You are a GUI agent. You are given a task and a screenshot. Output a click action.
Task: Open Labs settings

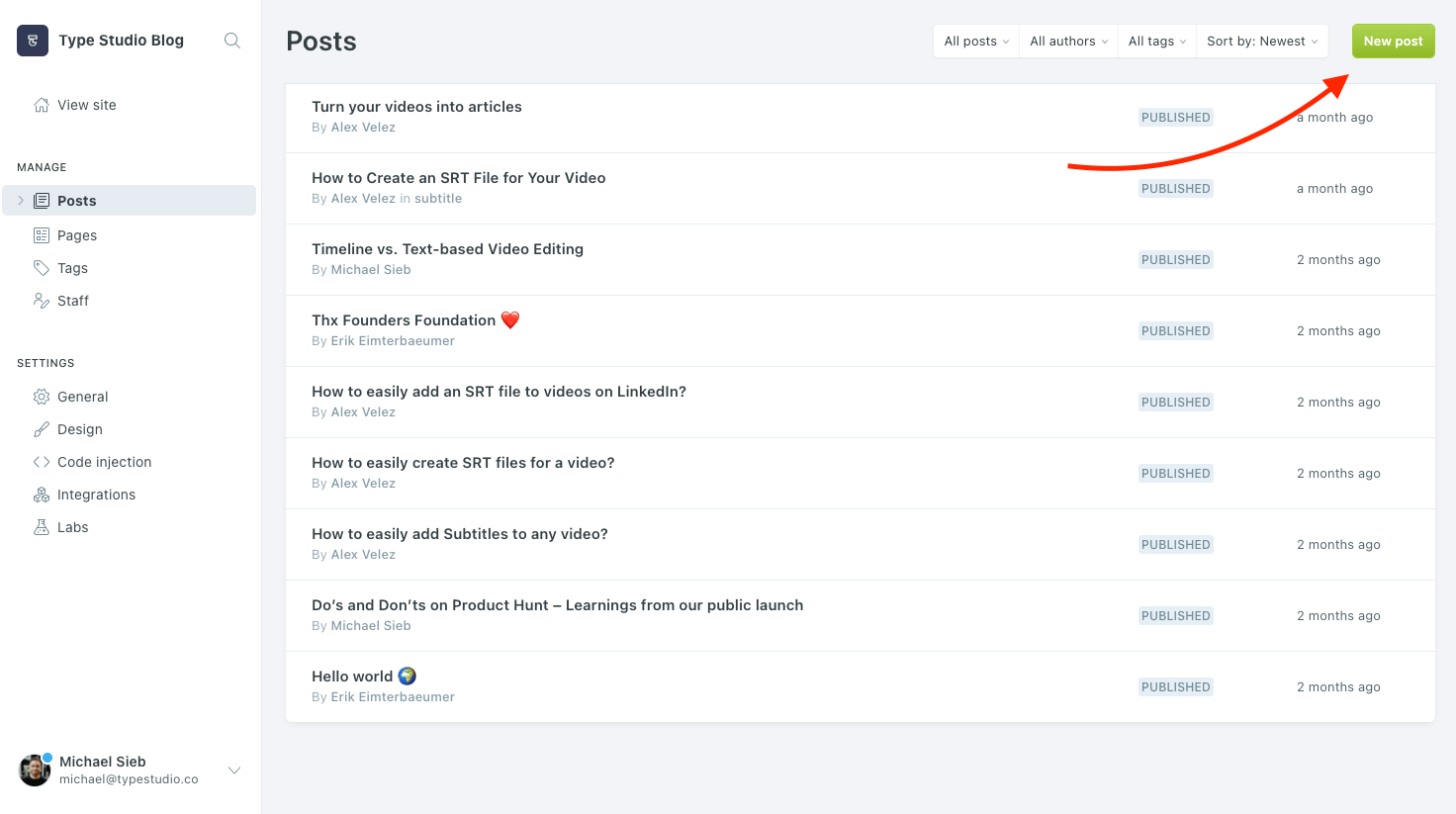point(73,527)
